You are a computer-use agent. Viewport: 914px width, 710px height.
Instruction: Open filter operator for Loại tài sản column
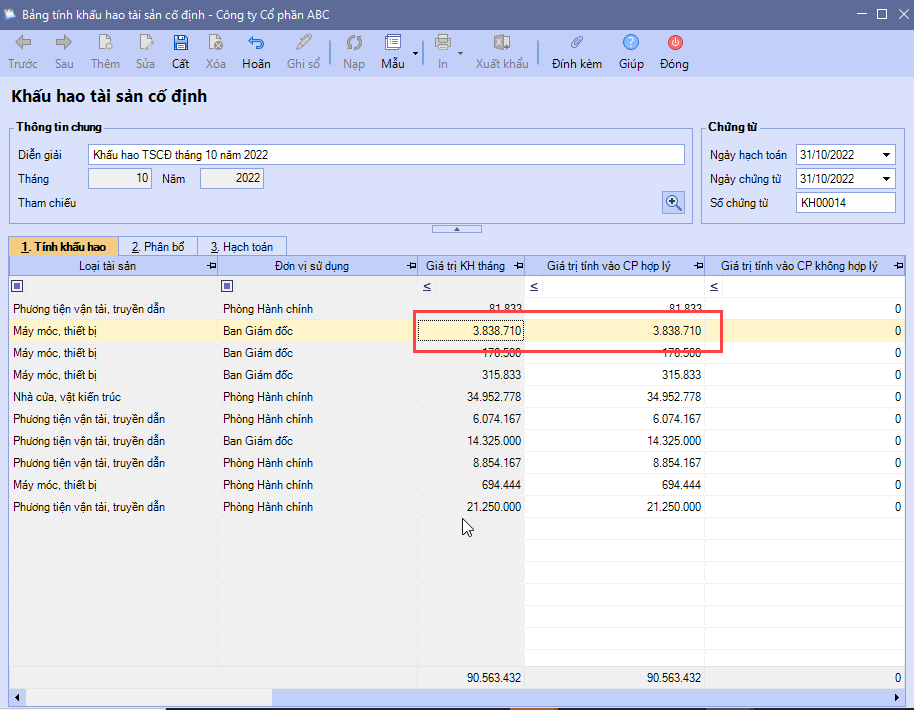click(17, 286)
